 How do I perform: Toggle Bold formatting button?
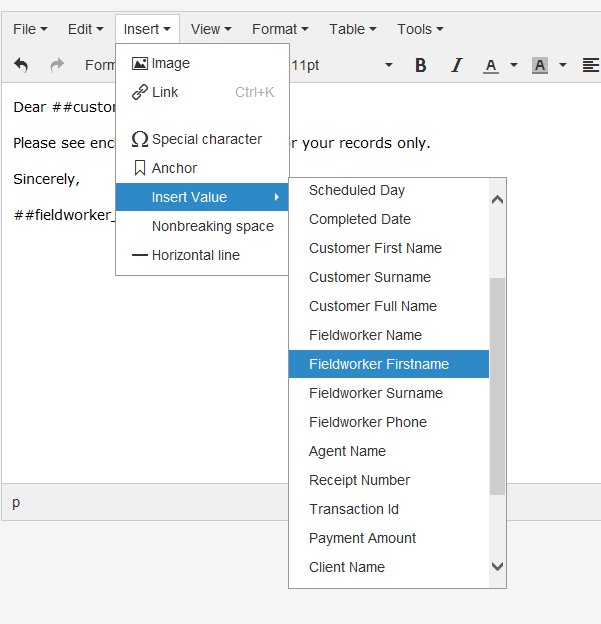pyautogui.click(x=421, y=65)
